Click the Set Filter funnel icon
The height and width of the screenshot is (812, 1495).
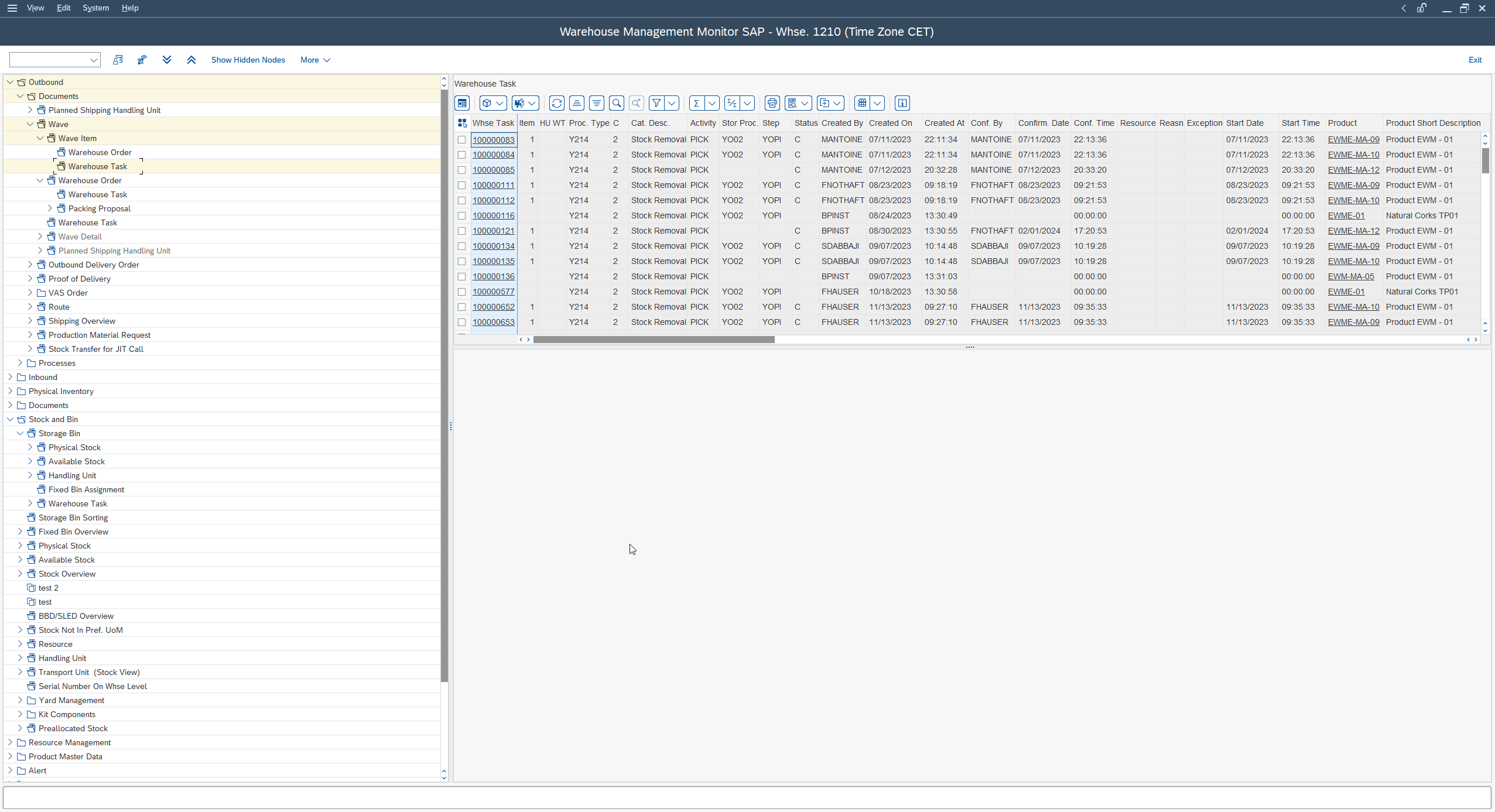tap(656, 103)
